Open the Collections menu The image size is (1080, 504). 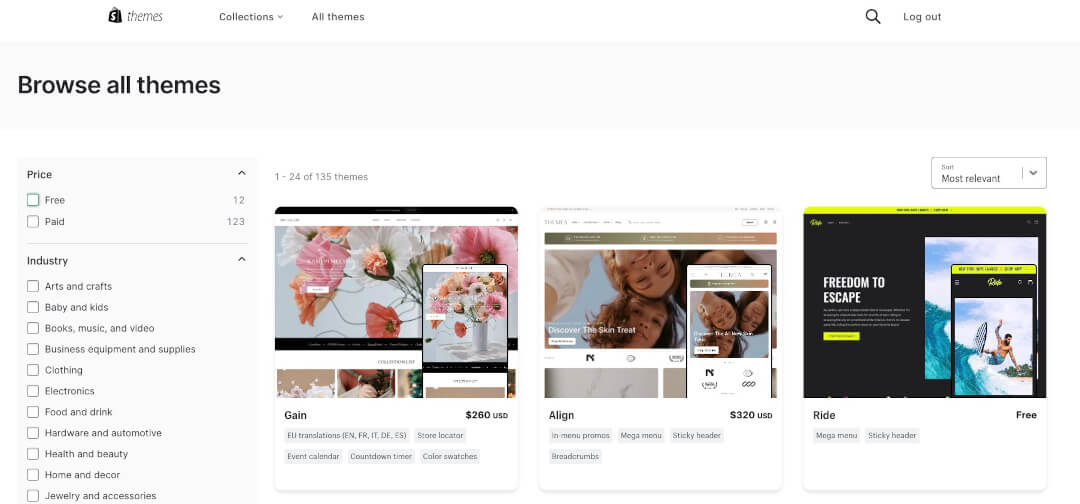coord(251,17)
